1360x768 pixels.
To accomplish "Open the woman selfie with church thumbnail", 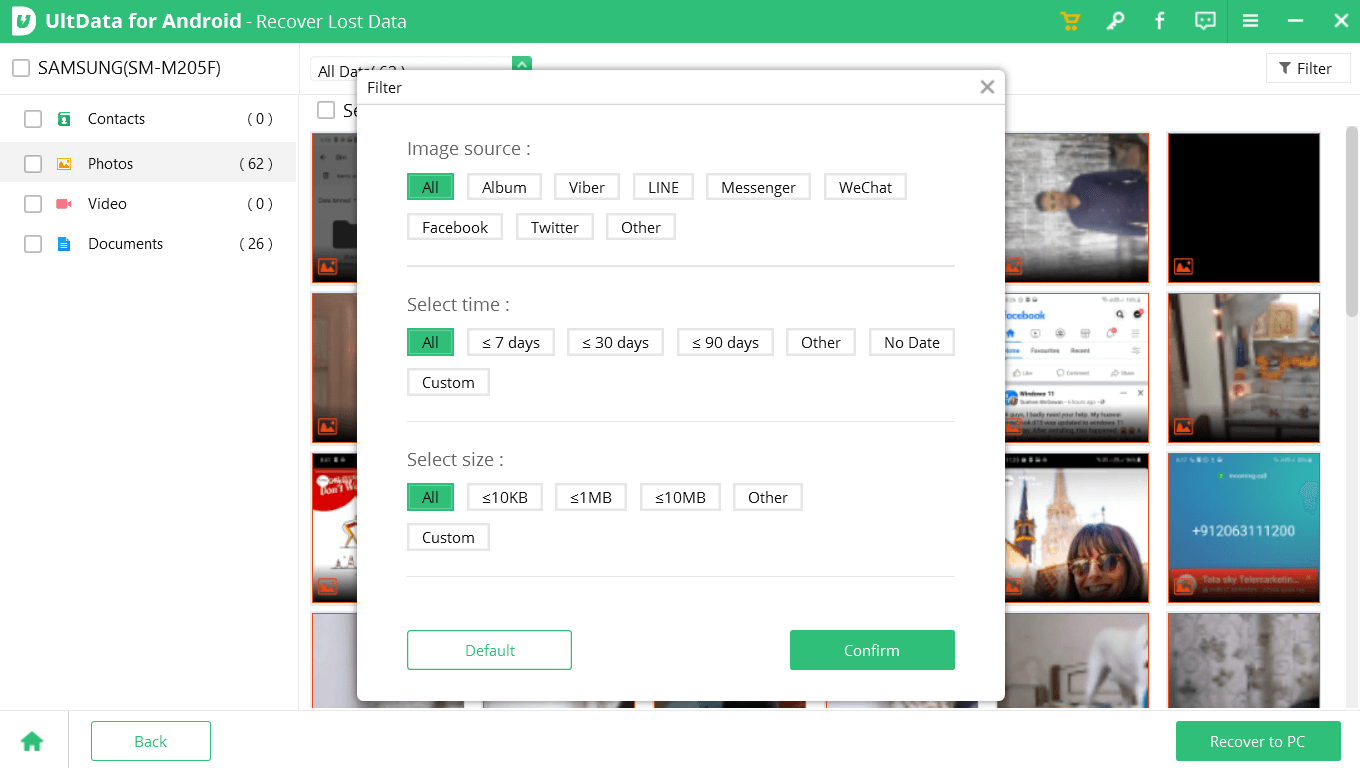I will click(x=1077, y=528).
